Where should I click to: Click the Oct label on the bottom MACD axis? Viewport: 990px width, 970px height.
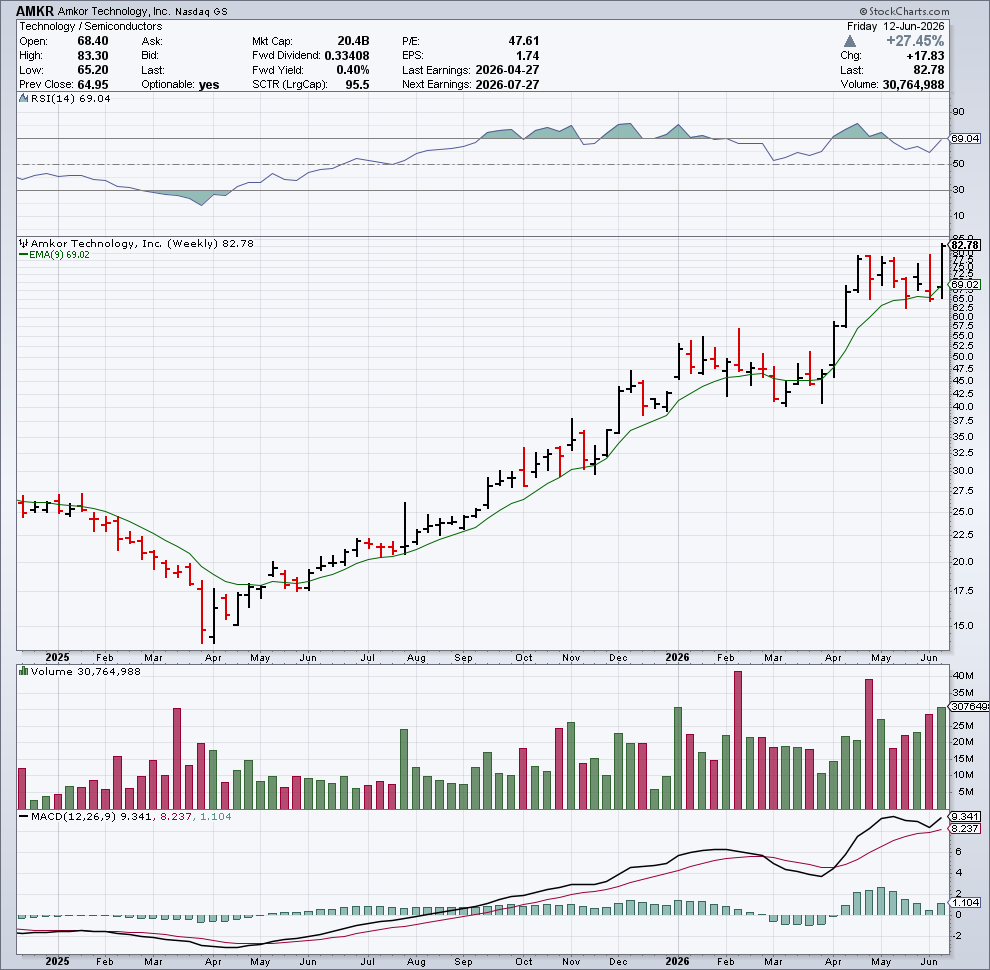click(523, 961)
